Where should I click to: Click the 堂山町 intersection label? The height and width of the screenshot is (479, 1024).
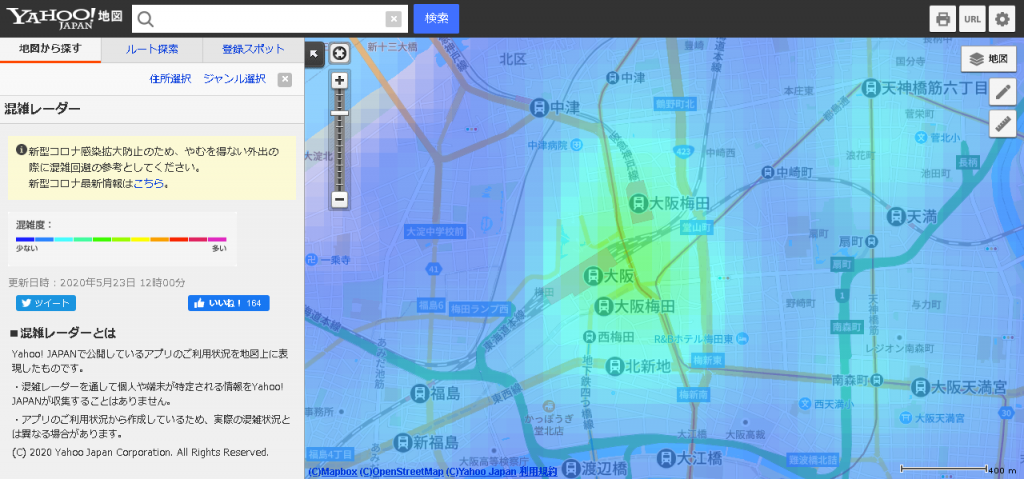coord(696,227)
